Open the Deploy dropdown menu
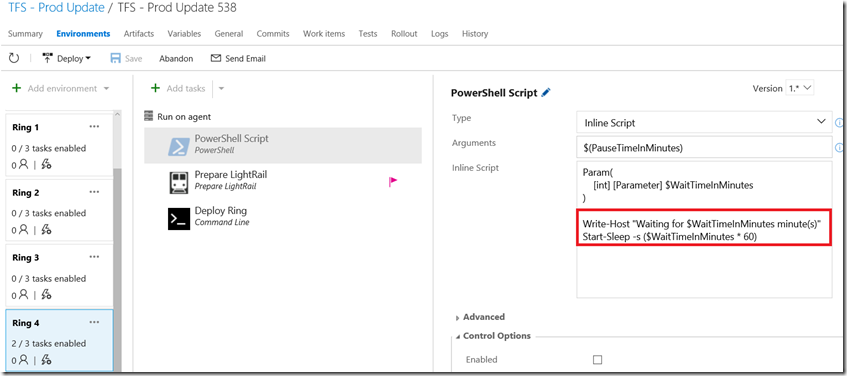 (66, 58)
